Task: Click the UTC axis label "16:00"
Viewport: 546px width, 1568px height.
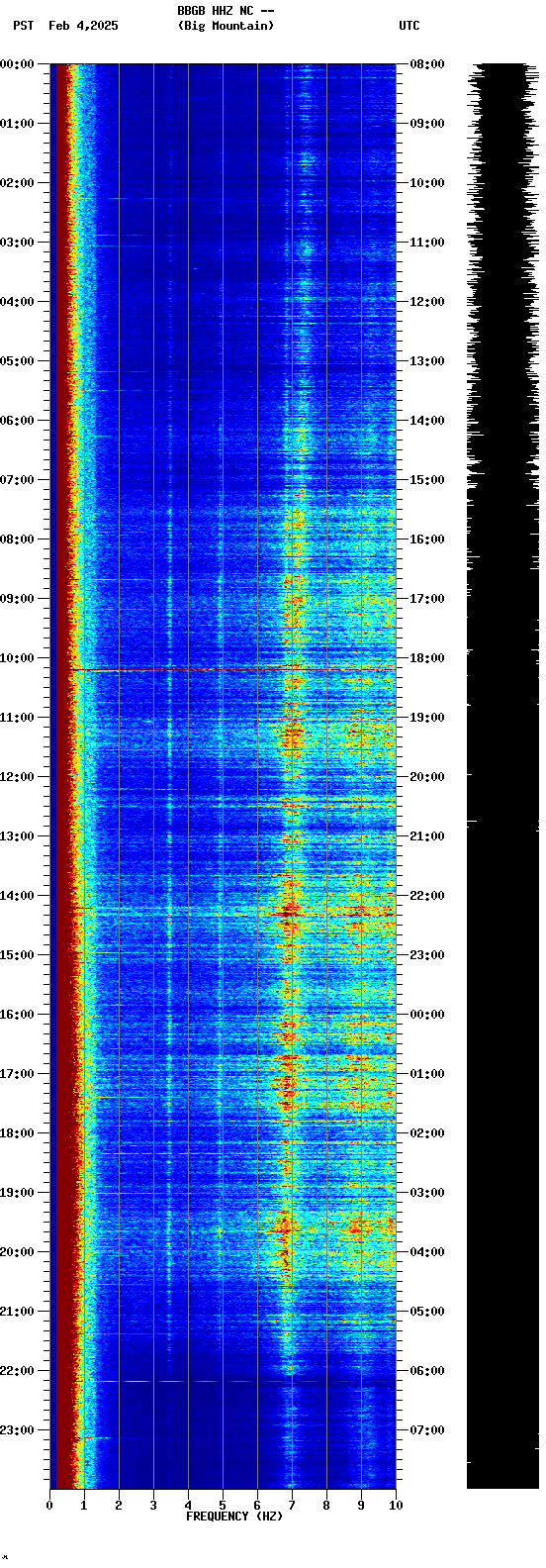Action: [426, 539]
